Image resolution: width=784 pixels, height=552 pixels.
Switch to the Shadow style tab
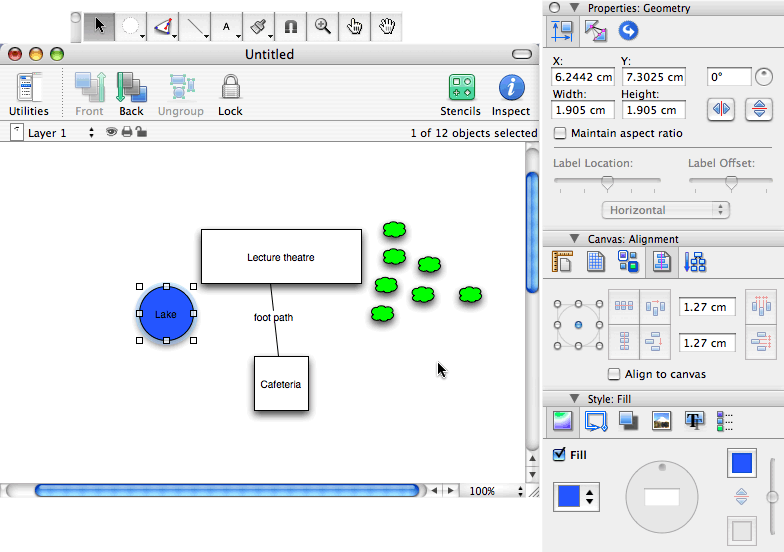(x=629, y=421)
